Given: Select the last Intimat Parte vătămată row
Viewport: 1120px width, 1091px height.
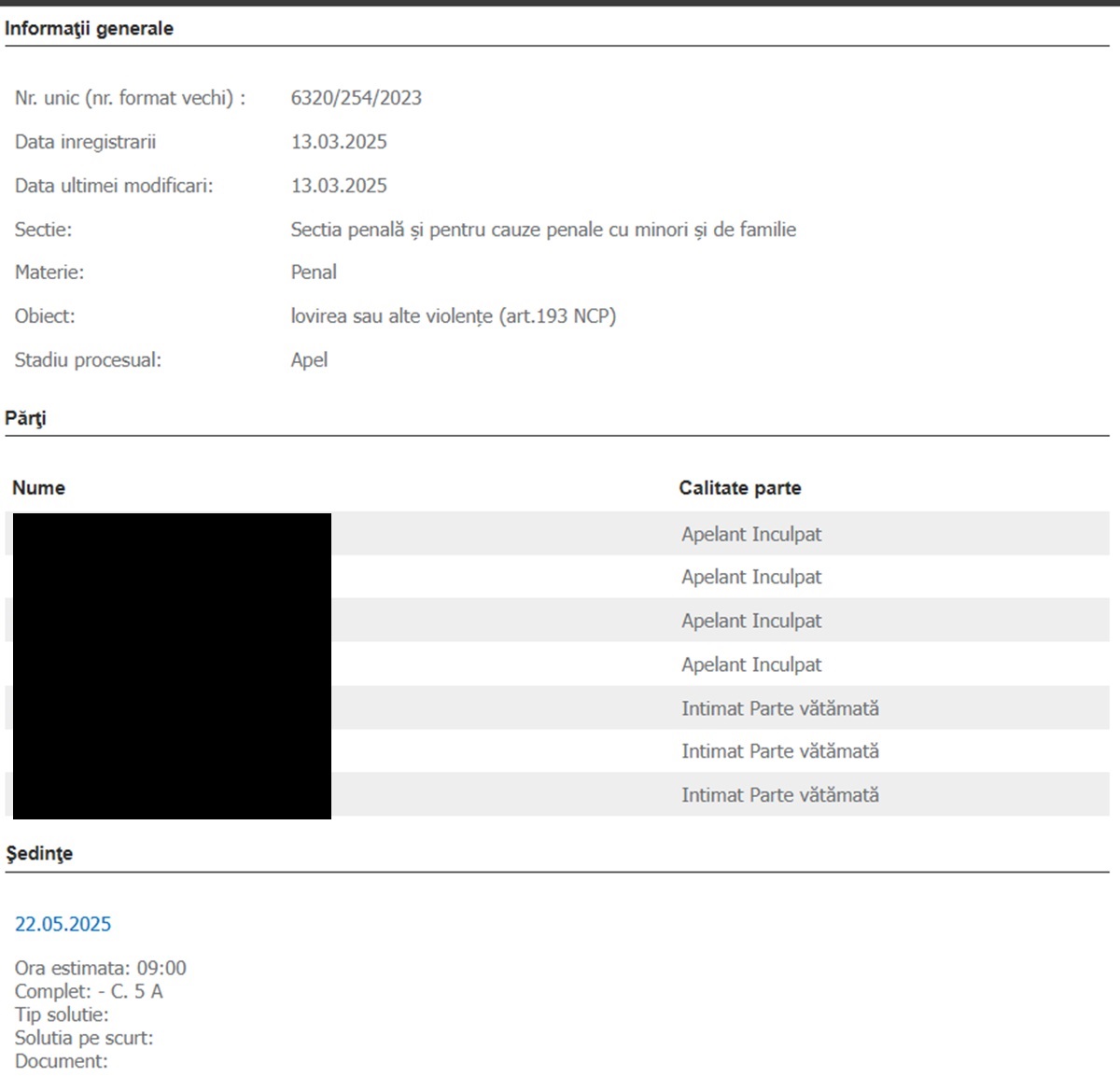Looking at the screenshot, I should click(557, 795).
